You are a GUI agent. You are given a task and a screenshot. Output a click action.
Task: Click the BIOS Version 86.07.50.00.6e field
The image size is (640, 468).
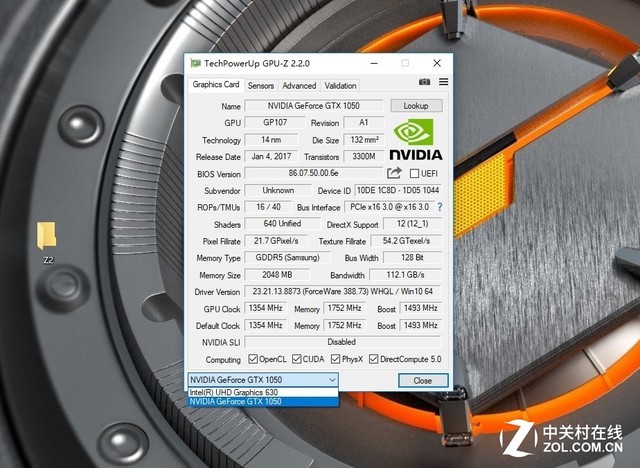tap(313, 173)
